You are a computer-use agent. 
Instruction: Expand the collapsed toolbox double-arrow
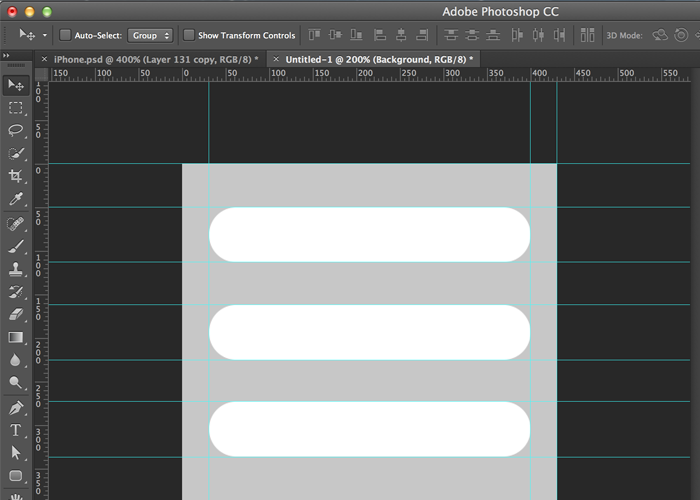[6, 55]
